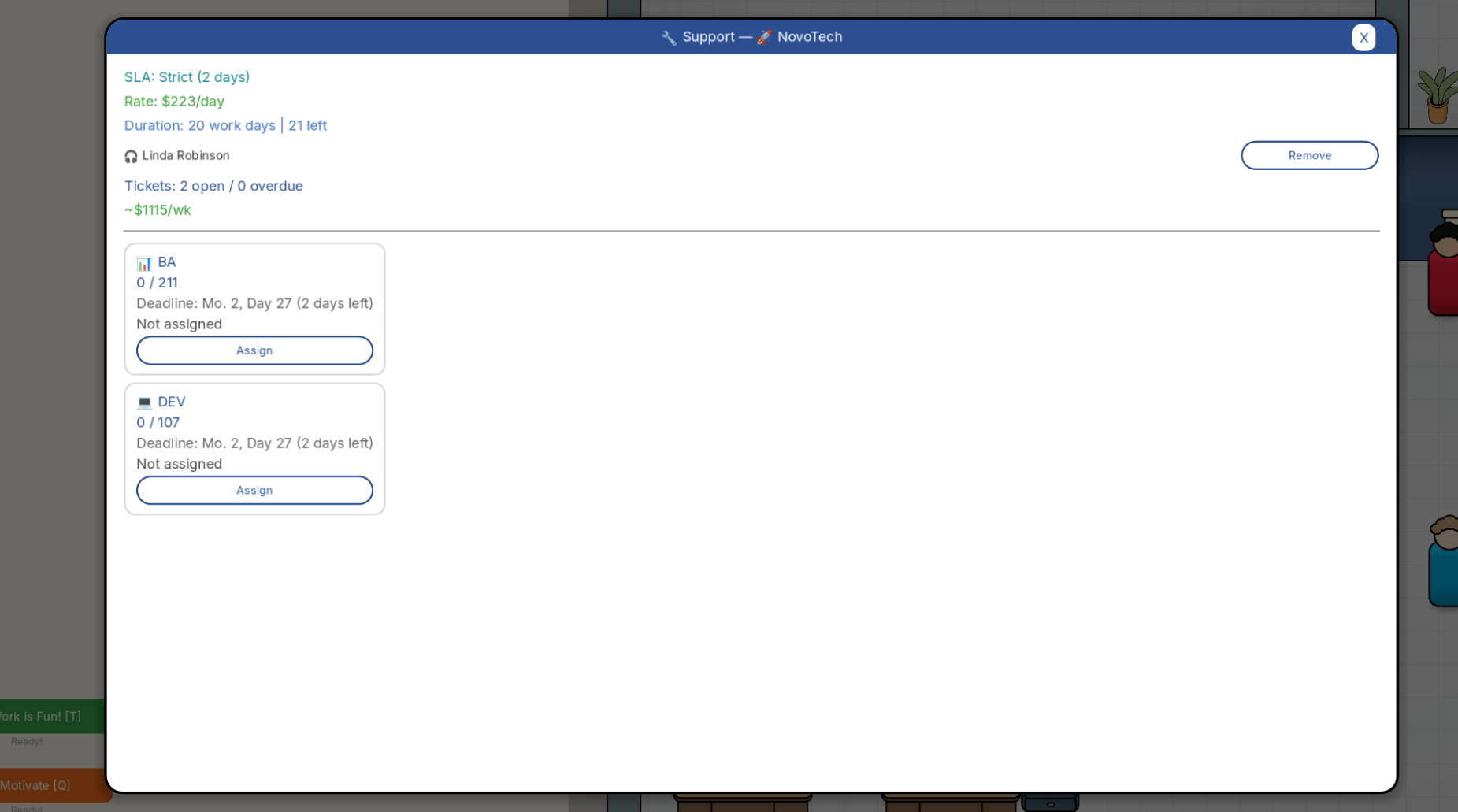Click the Tickets 2 open status line
Image resolution: width=1458 pixels, height=812 pixels.
tap(213, 186)
